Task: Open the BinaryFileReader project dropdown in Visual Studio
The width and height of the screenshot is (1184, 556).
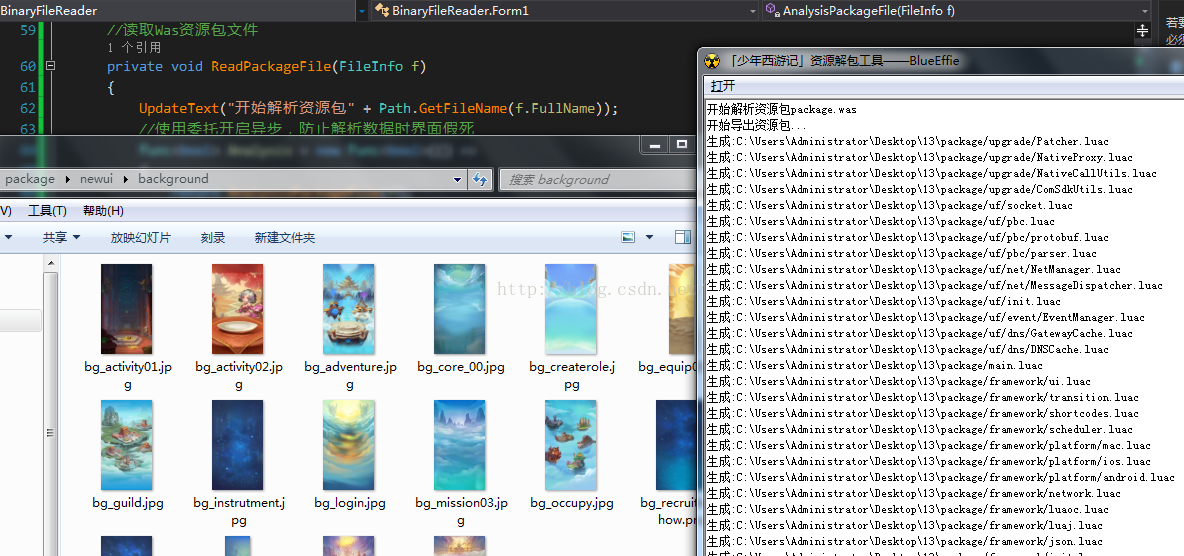Action: tap(362, 11)
